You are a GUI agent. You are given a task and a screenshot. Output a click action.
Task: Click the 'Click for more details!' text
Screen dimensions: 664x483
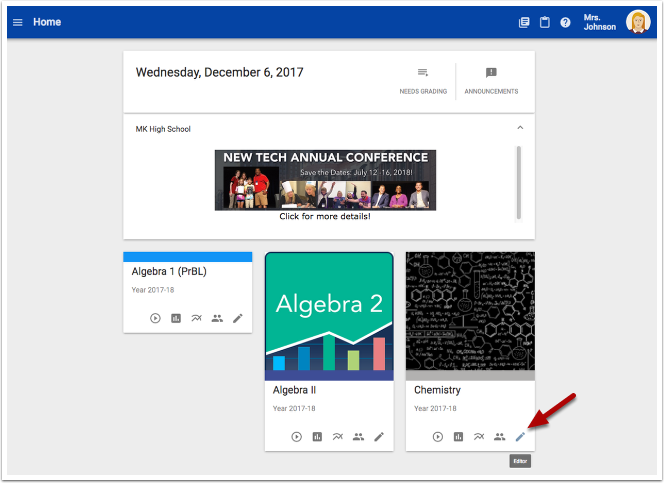[x=325, y=216]
